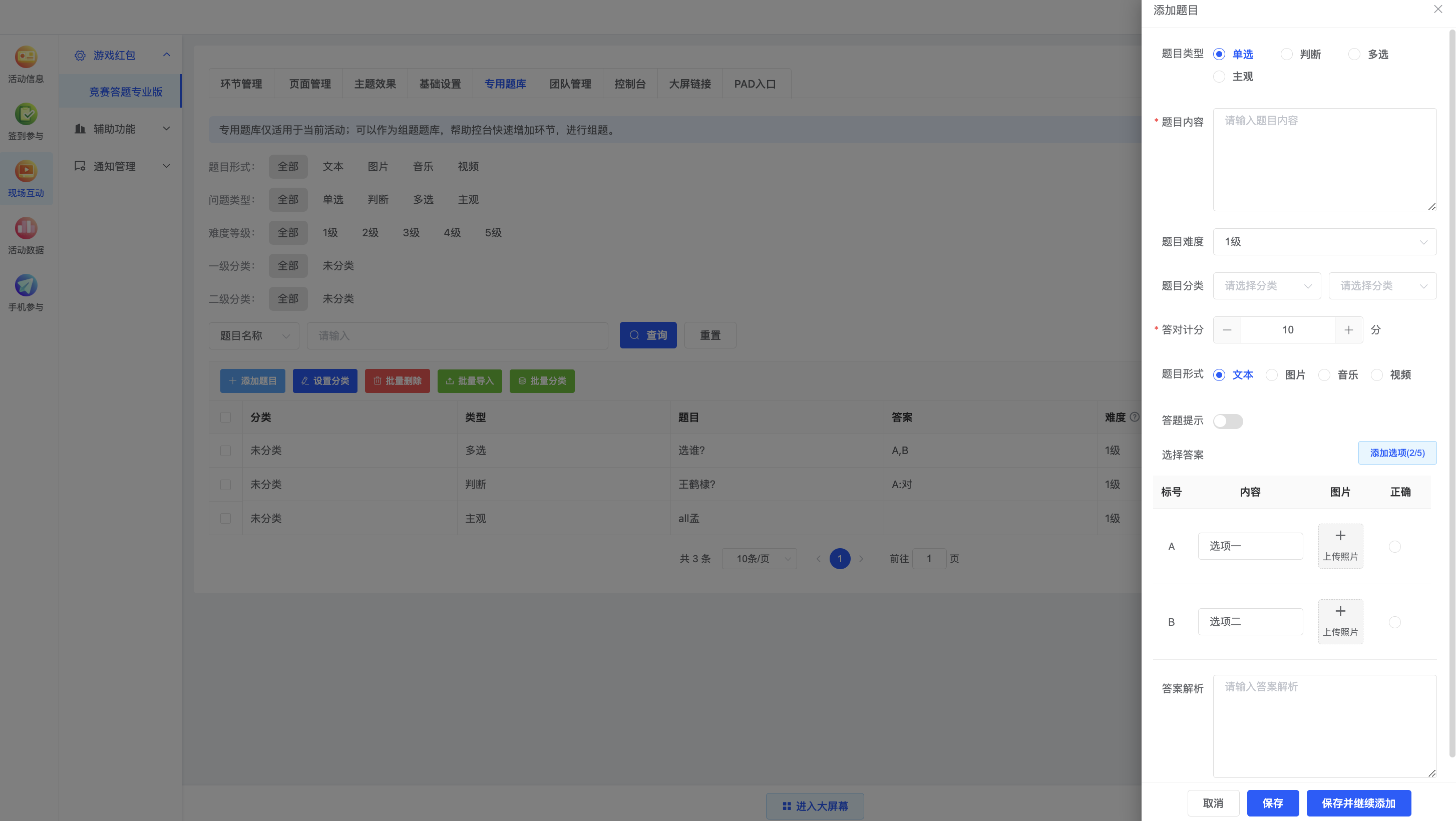
Task: Click the plus icon to increase 答对计分
Action: coord(1349,330)
